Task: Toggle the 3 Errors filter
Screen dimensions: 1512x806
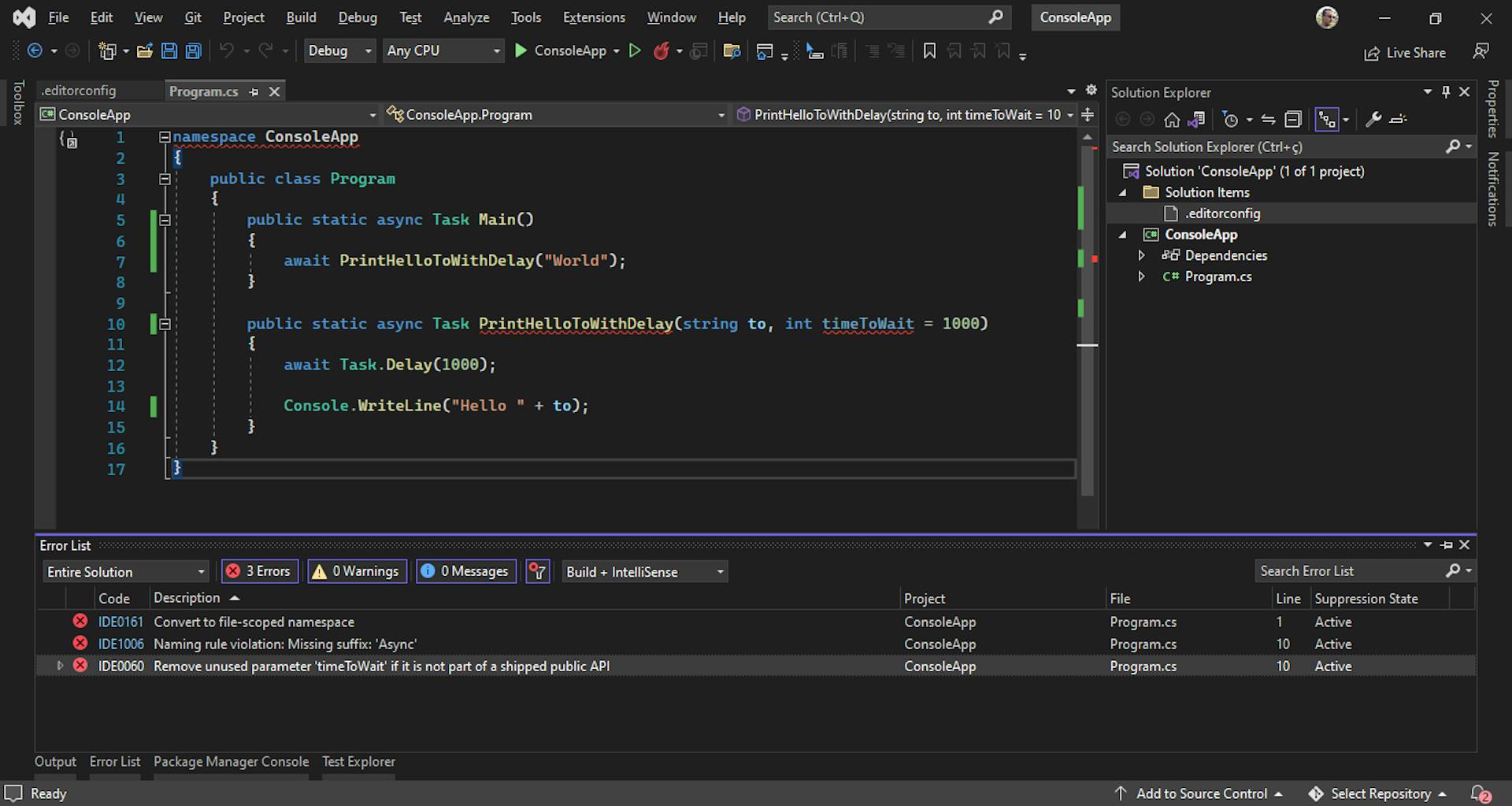Action: [x=259, y=571]
